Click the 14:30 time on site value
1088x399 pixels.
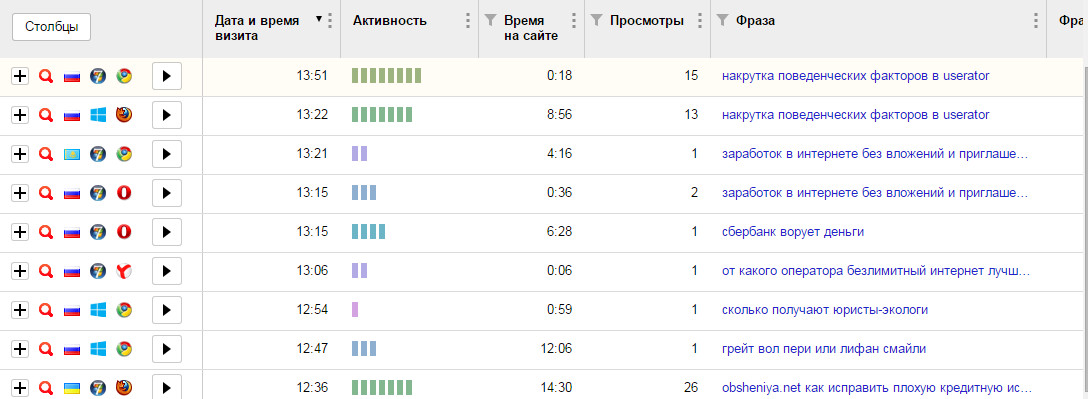[x=556, y=387]
